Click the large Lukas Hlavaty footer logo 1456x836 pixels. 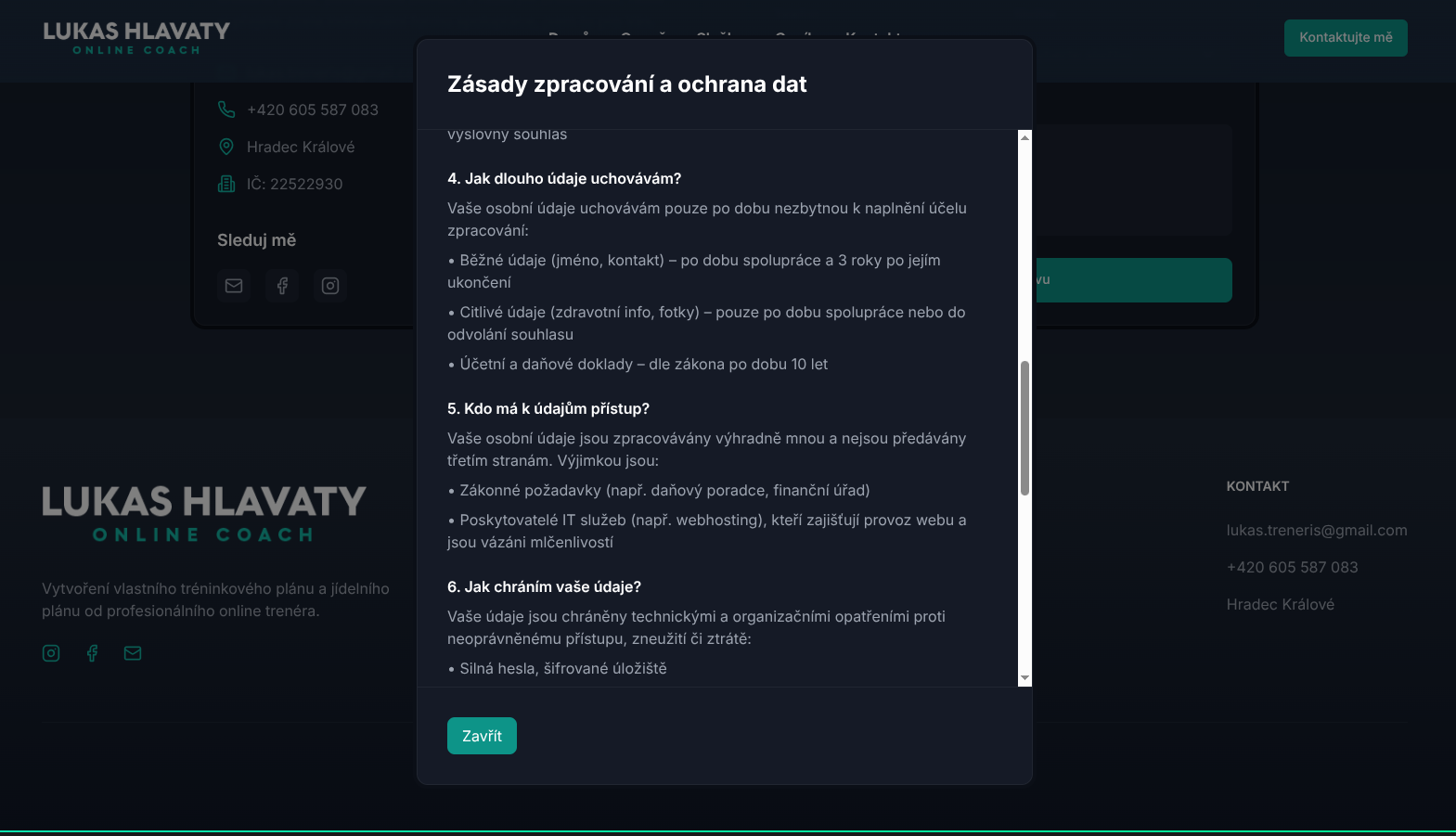tap(204, 513)
